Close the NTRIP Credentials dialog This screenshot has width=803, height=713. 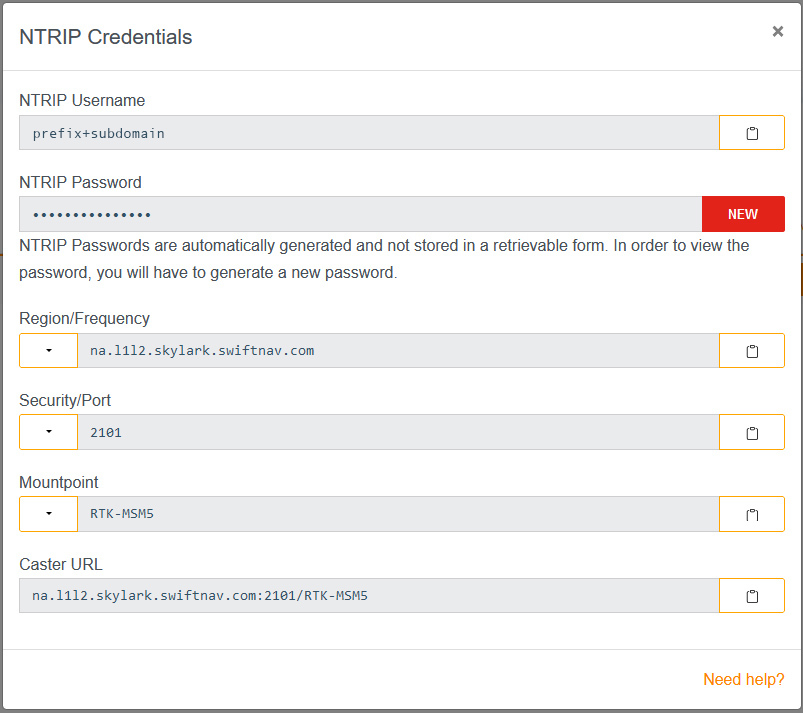(x=777, y=32)
